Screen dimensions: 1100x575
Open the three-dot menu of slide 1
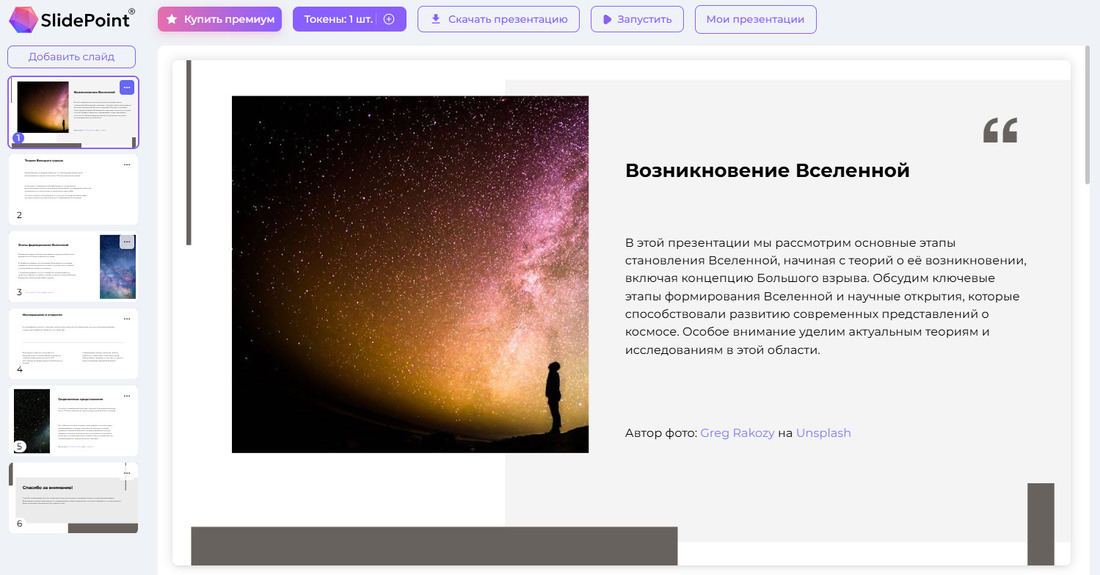[x=126, y=87]
